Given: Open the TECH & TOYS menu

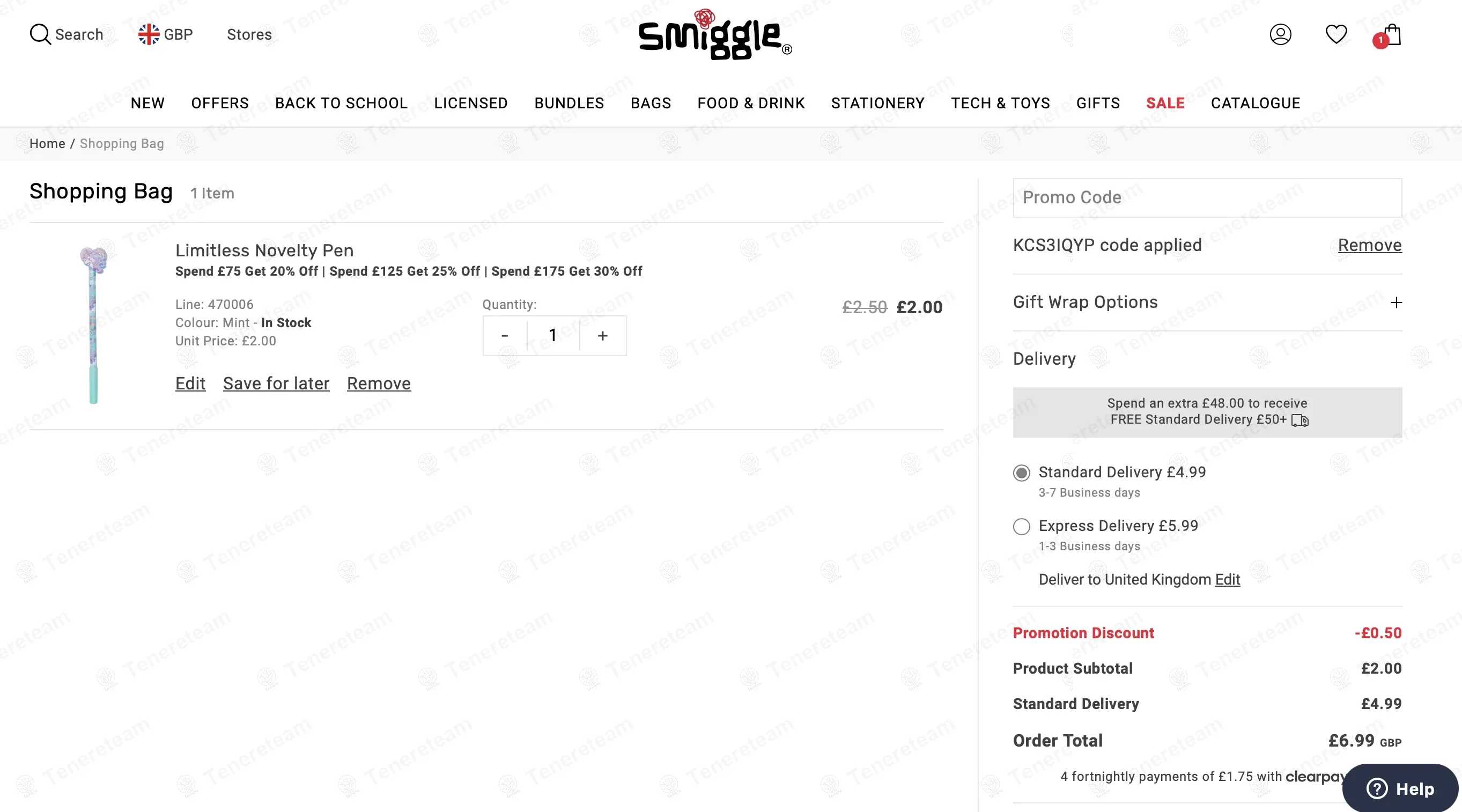Looking at the screenshot, I should (1001, 104).
